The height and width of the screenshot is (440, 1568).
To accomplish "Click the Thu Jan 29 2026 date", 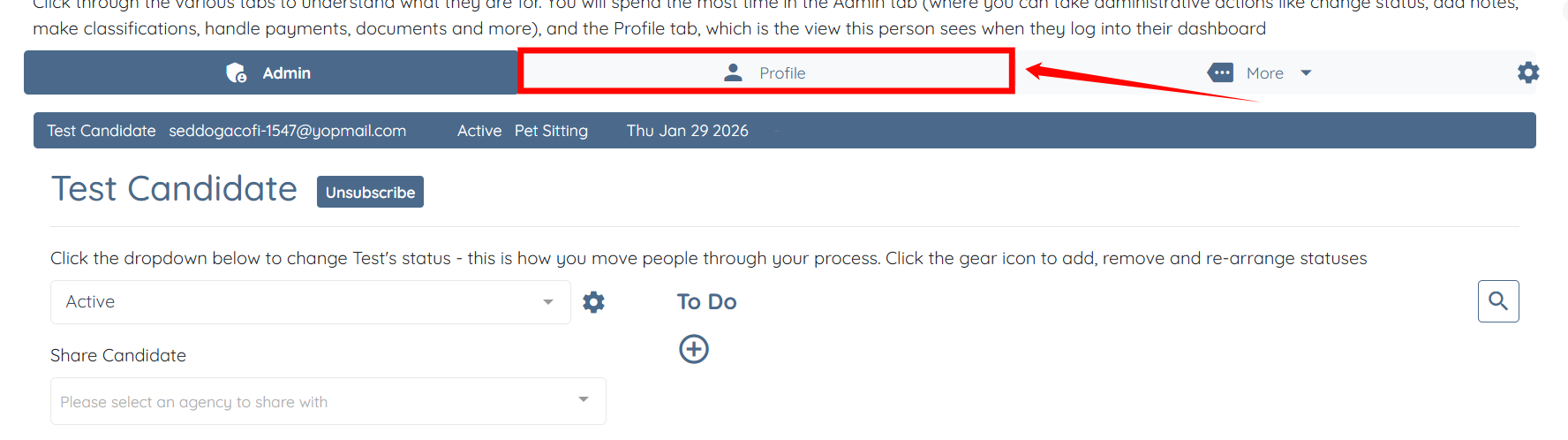I will [687, 131].
